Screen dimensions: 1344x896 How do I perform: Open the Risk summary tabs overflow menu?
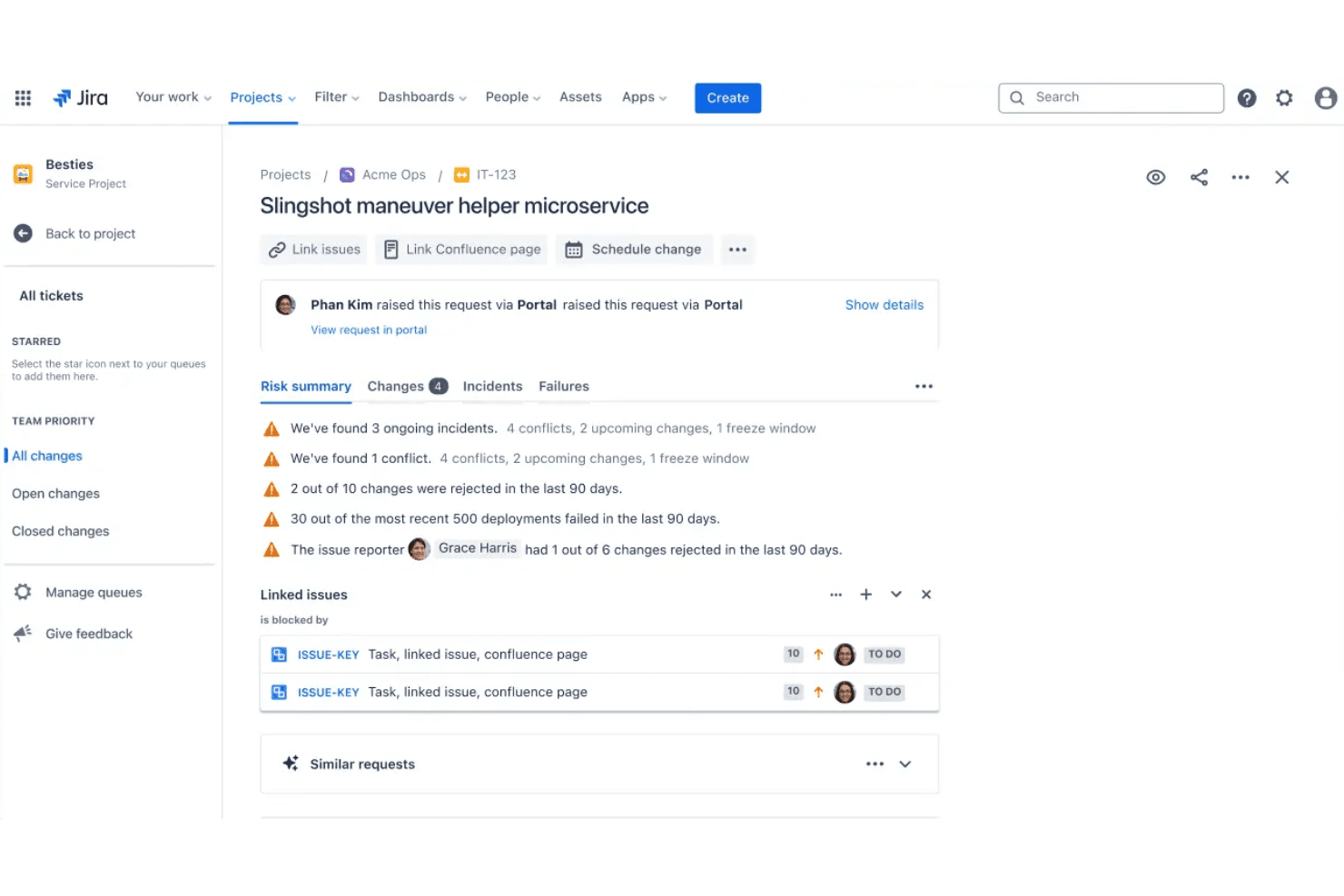pos(924,386)
